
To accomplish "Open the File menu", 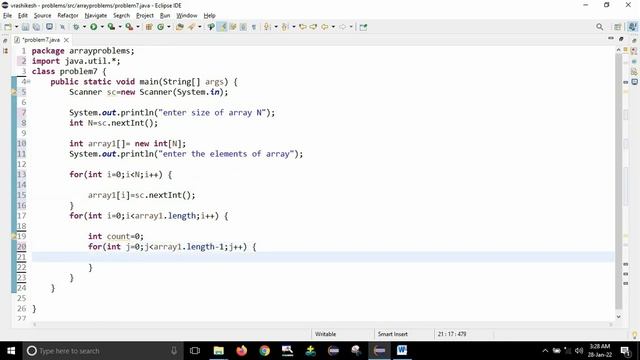I will [x=7, y=16].
